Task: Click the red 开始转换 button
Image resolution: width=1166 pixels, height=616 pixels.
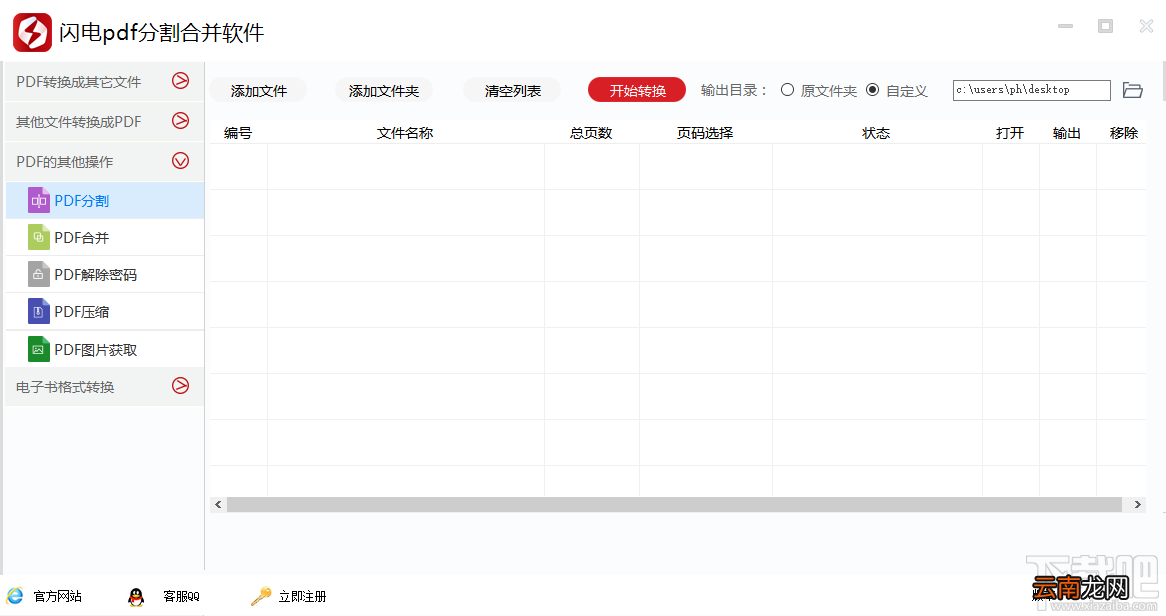Action: (x=637, y=90)
